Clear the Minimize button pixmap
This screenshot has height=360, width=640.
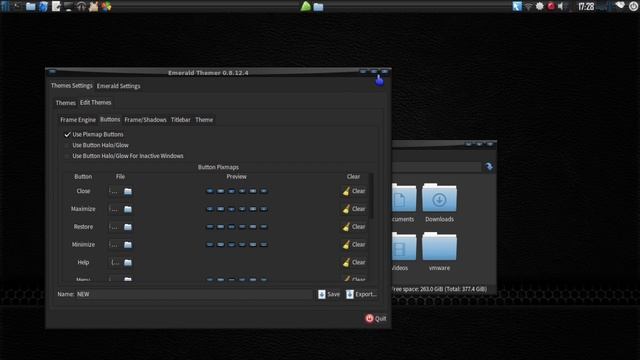[354, 244]
